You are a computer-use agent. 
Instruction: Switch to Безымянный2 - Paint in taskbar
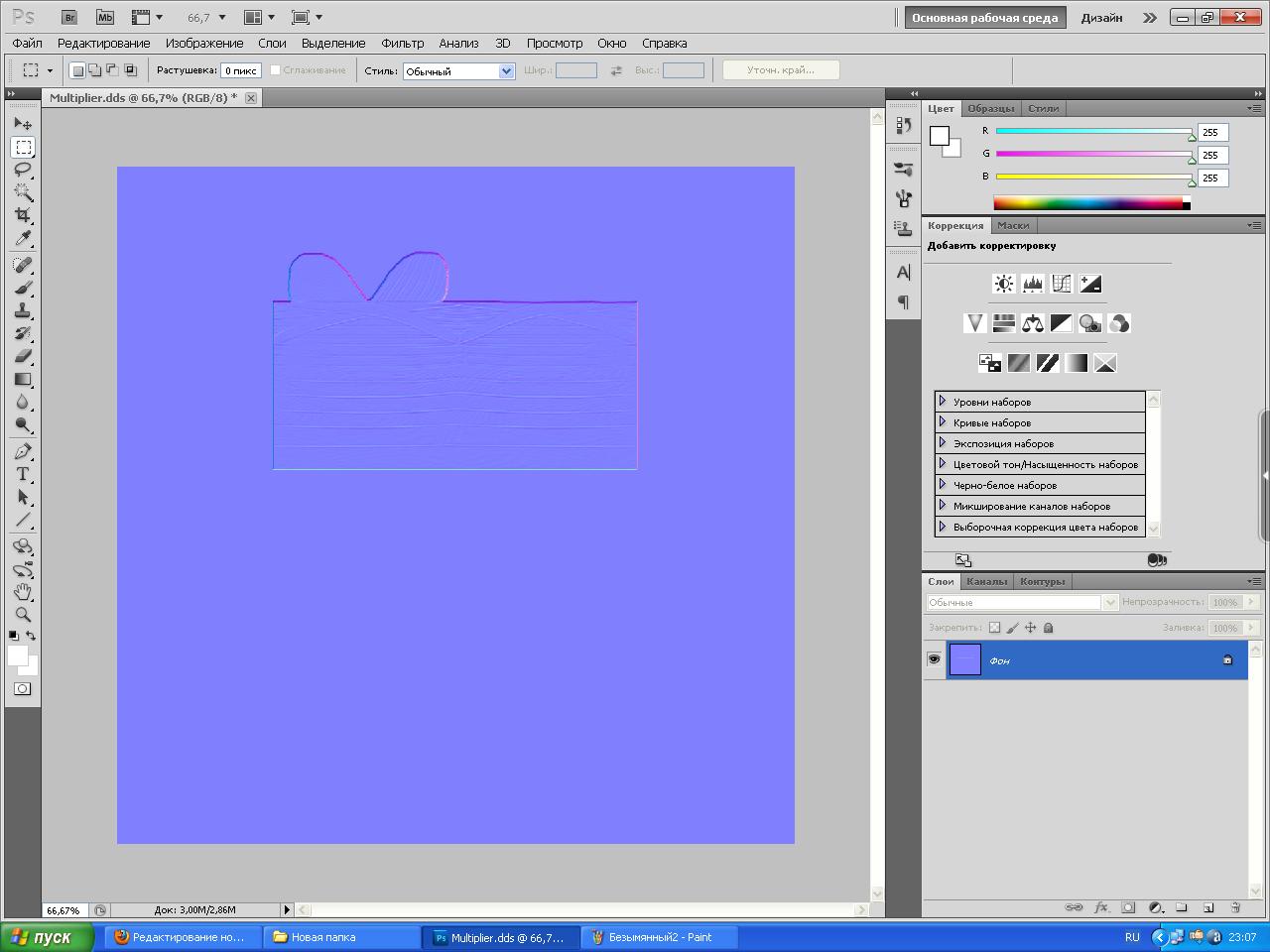pos(660,937)
